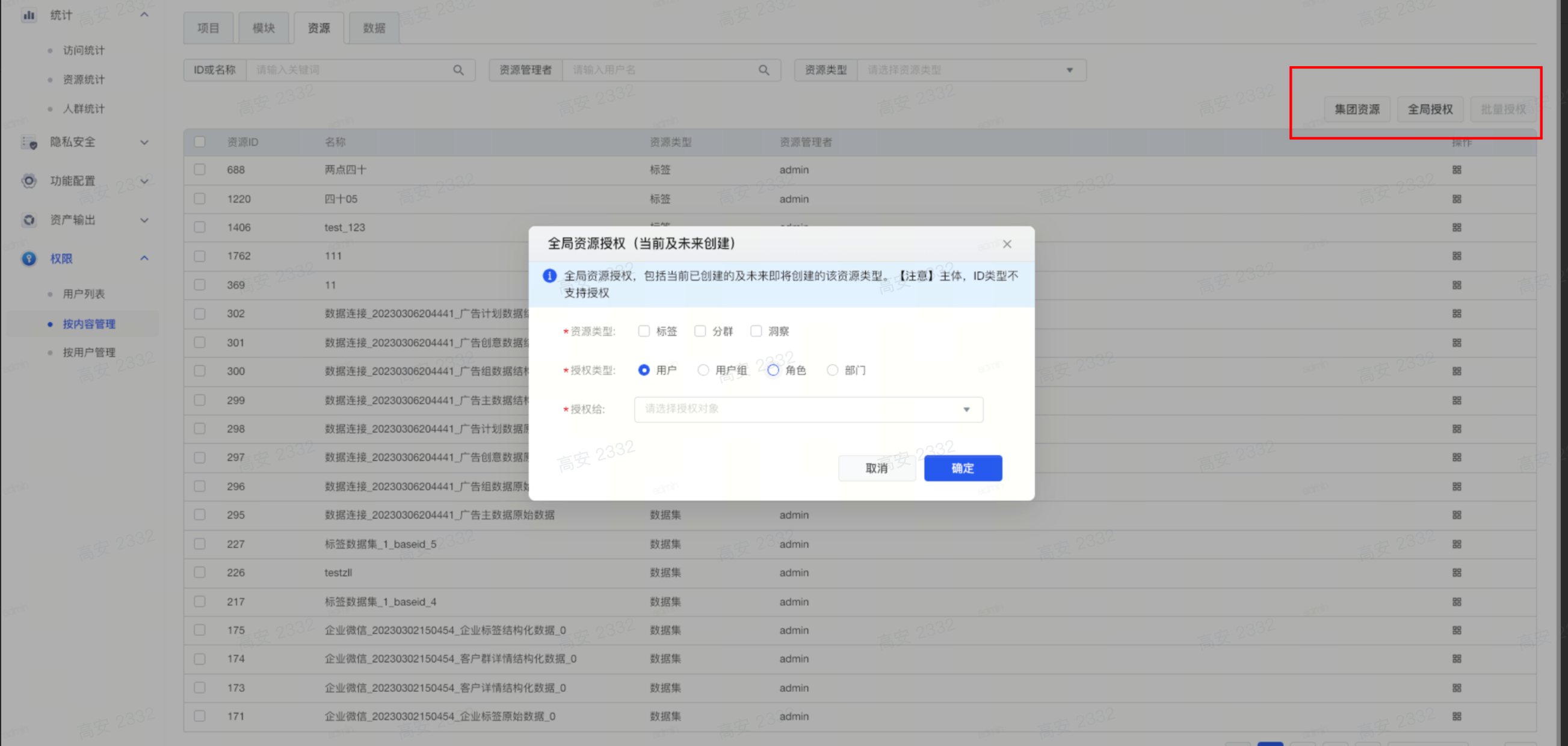Click the 功能配置 gear icon
The height and width of the screenshot is (746, 1568).
coord(29,180)
